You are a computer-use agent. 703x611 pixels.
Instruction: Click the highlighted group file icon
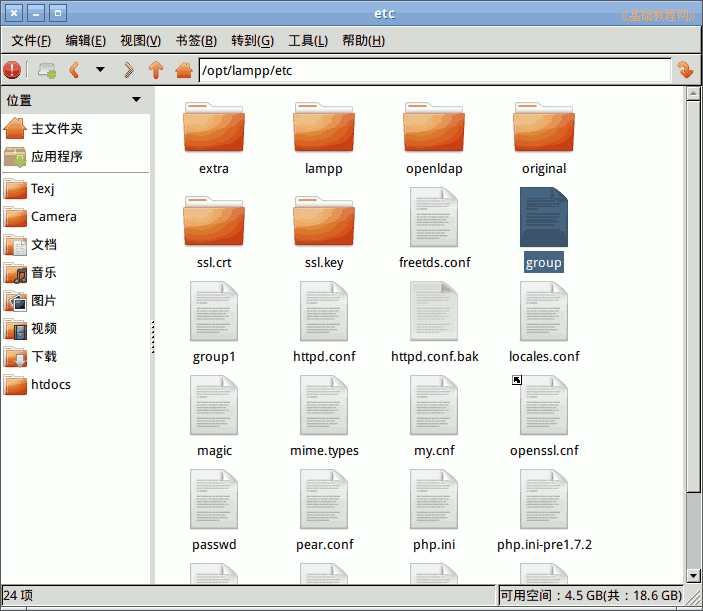pyautogui.click(x=544, y=217)
